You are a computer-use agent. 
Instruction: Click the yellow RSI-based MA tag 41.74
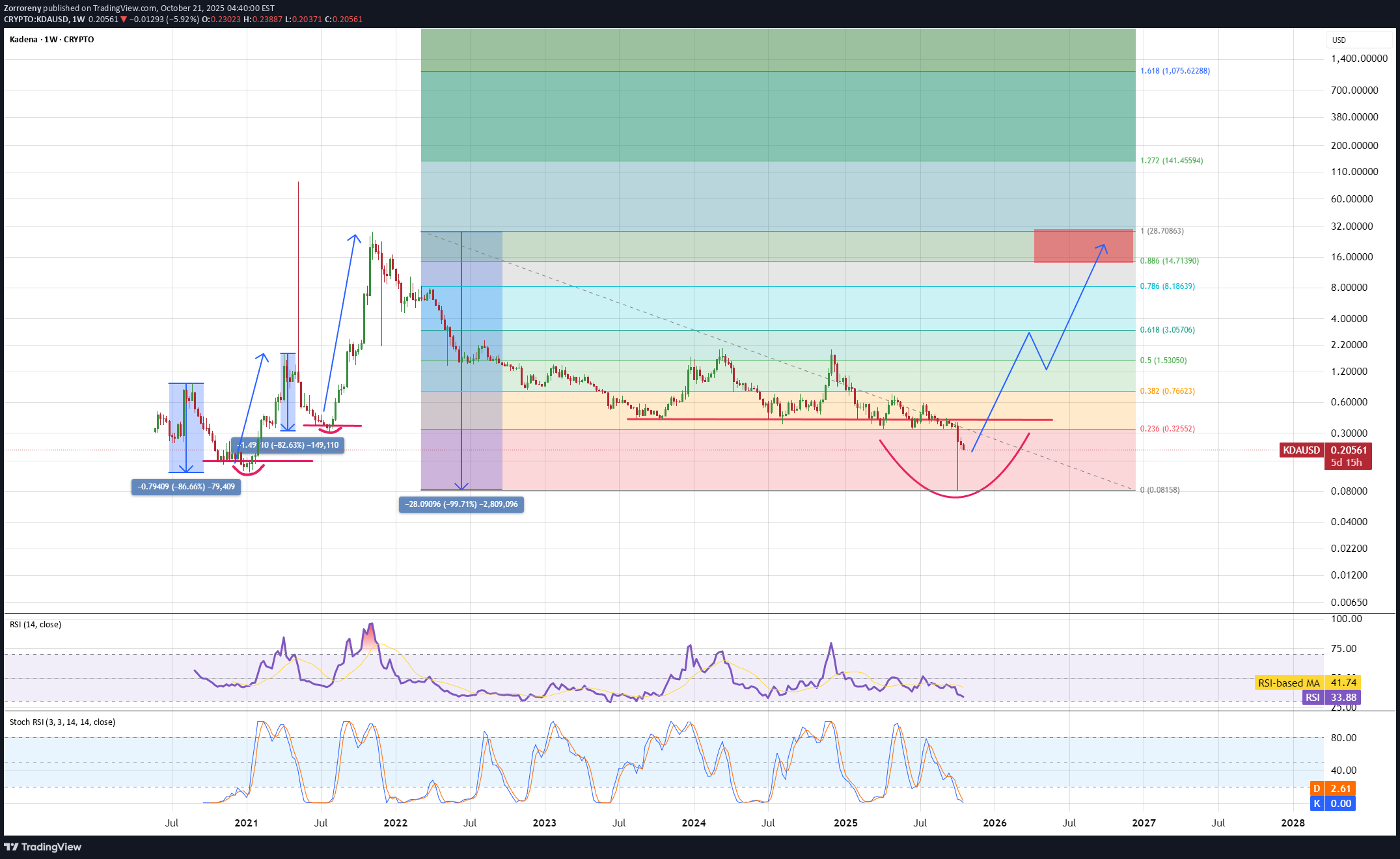tap(1343, 682)
